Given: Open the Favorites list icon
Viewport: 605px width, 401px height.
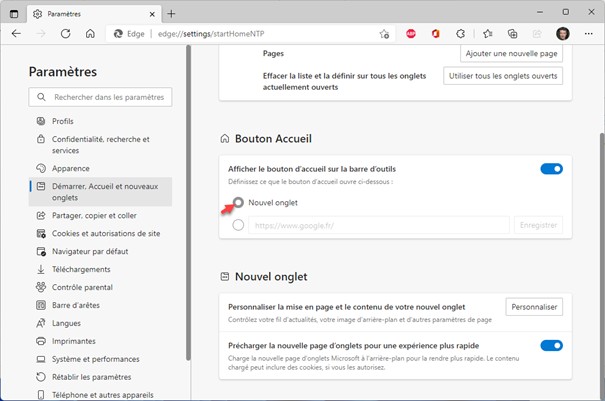Looking at the screenshot, I should pyautogui.click(x=488, y=34).
